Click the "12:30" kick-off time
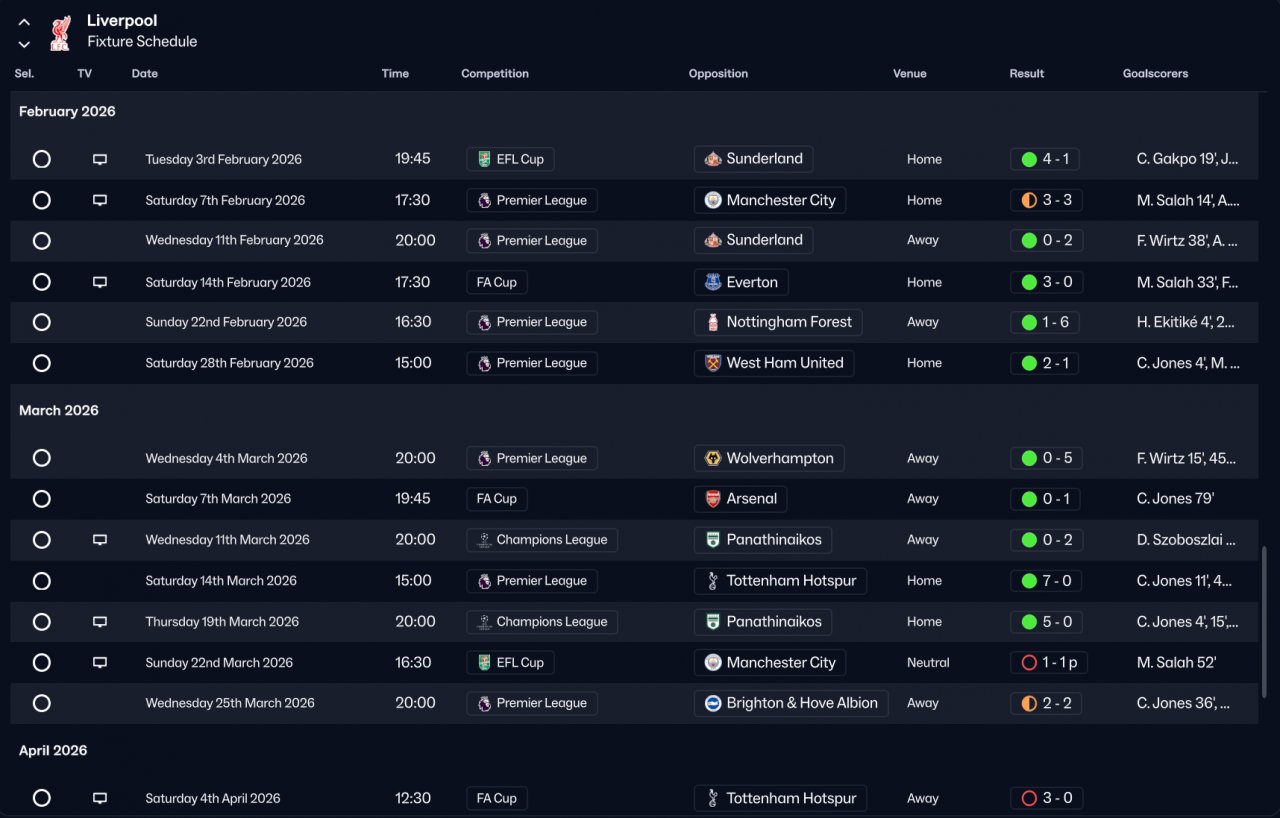Image resolution: width=1280 pixels, height=818 pixels. pos(413,798)
